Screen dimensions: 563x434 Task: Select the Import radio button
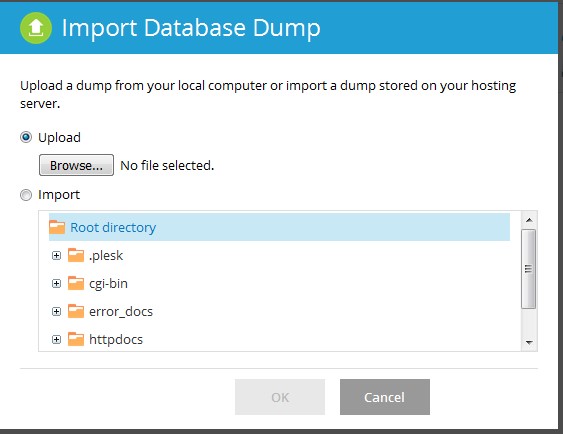[x=26, y=195]
